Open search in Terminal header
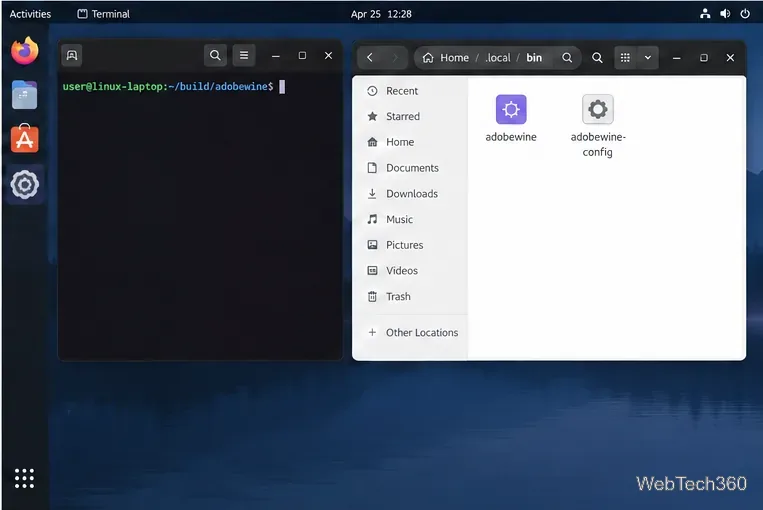The height and width of the screenshot is (510, 763). click(x=215, y=55)
